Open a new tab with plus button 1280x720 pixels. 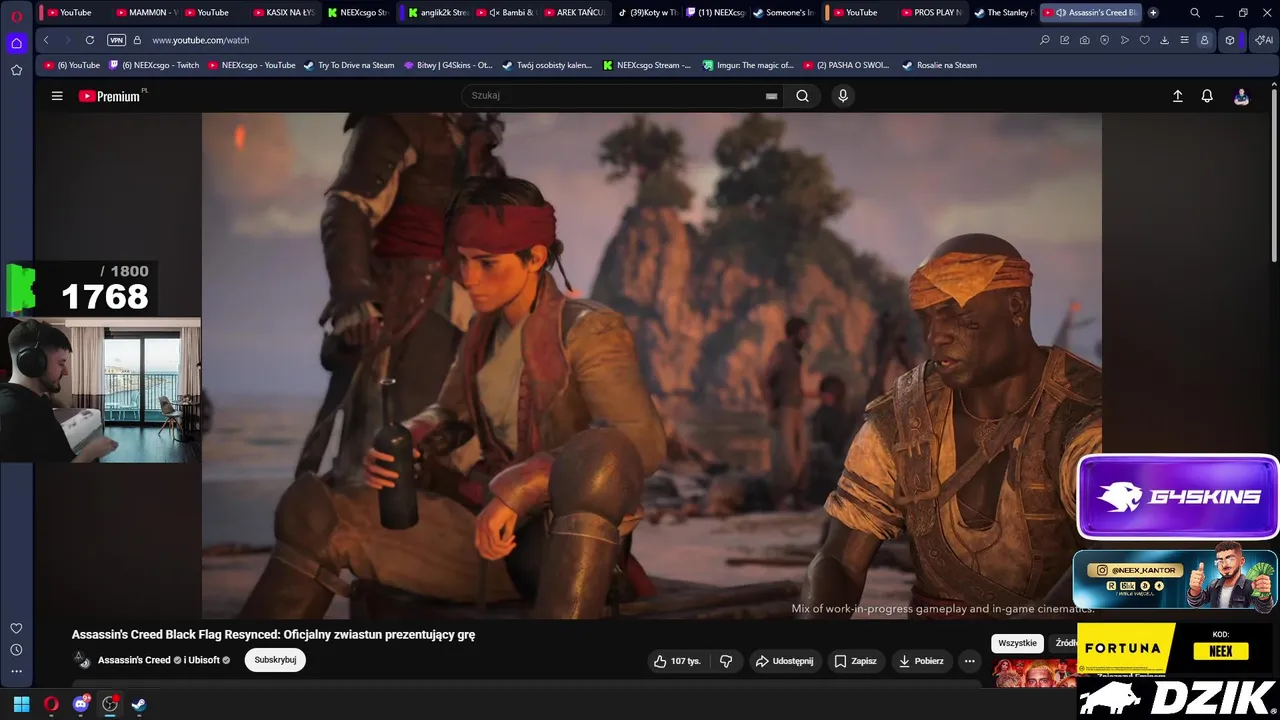pyautogui.click(x=1153, y=13)
